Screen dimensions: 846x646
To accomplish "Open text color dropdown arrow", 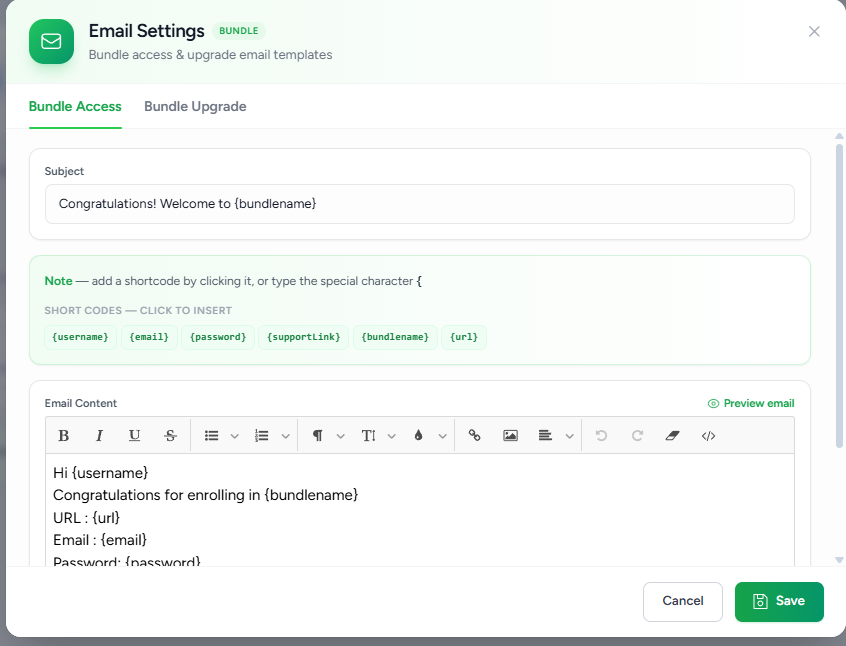I will (x=442, y=436).
